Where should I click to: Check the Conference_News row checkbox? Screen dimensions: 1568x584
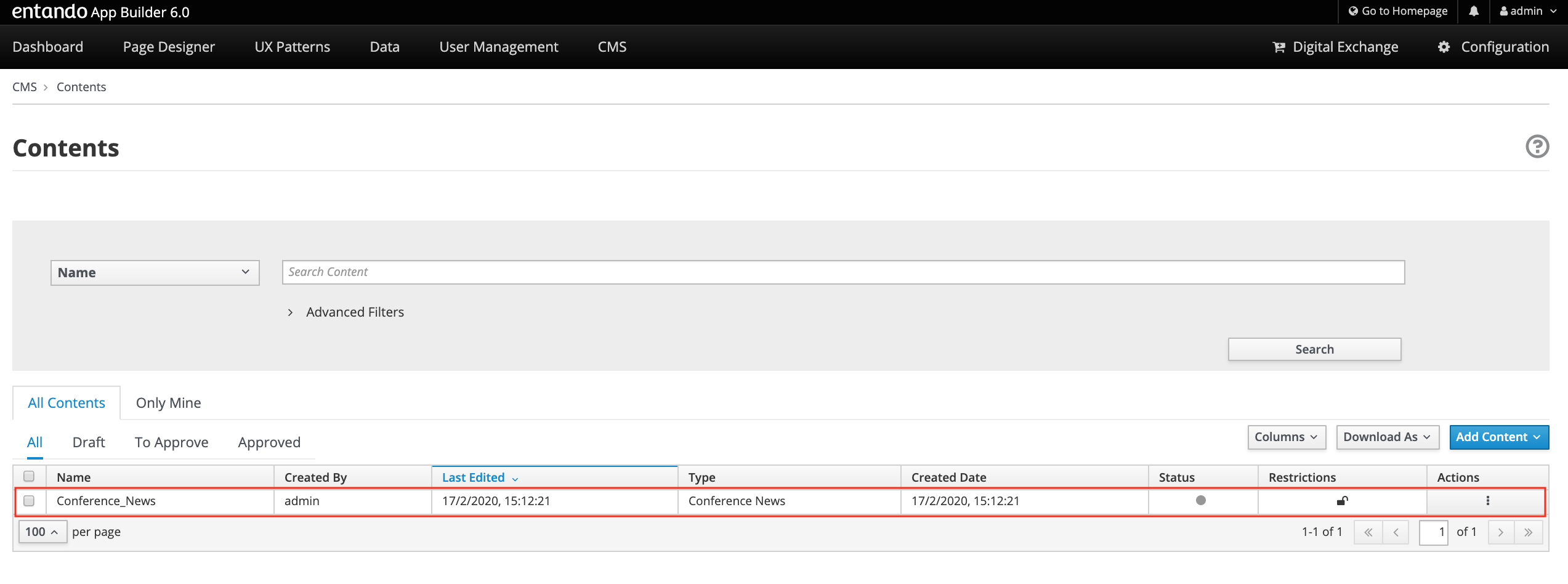pyautogui.click(x=29, y=501)
